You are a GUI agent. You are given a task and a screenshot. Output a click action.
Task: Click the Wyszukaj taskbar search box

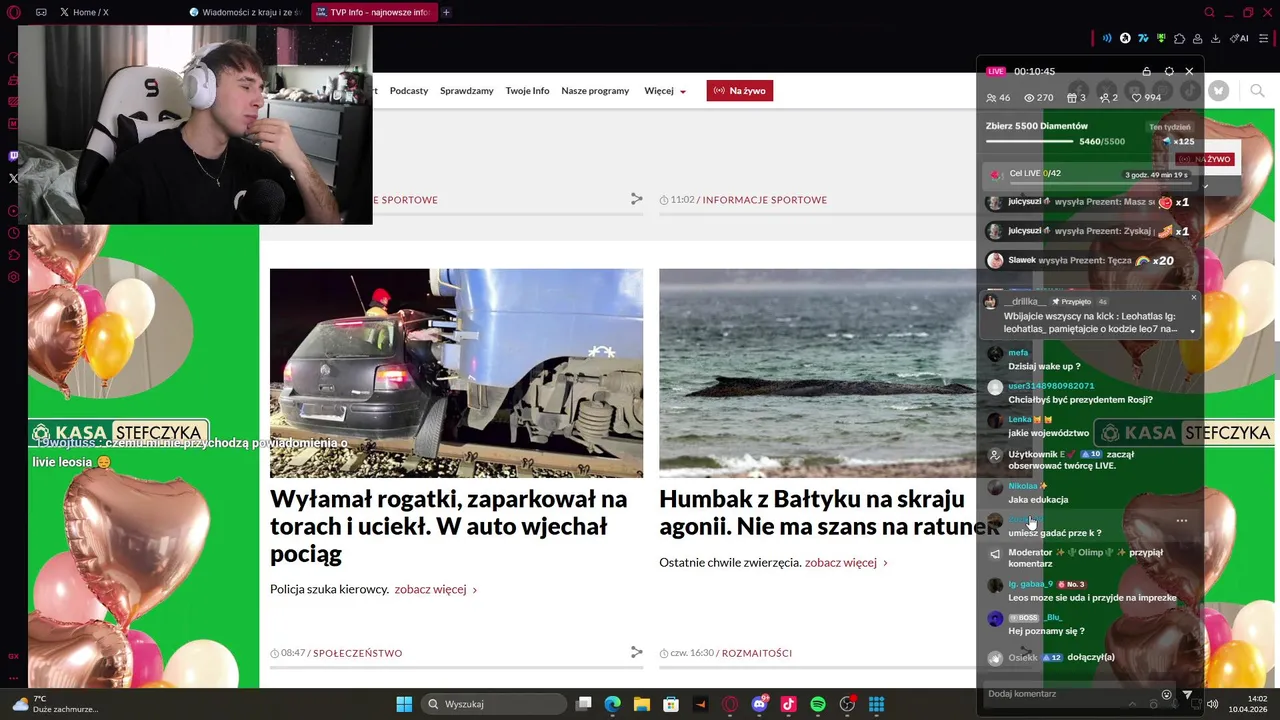point(495,704)
